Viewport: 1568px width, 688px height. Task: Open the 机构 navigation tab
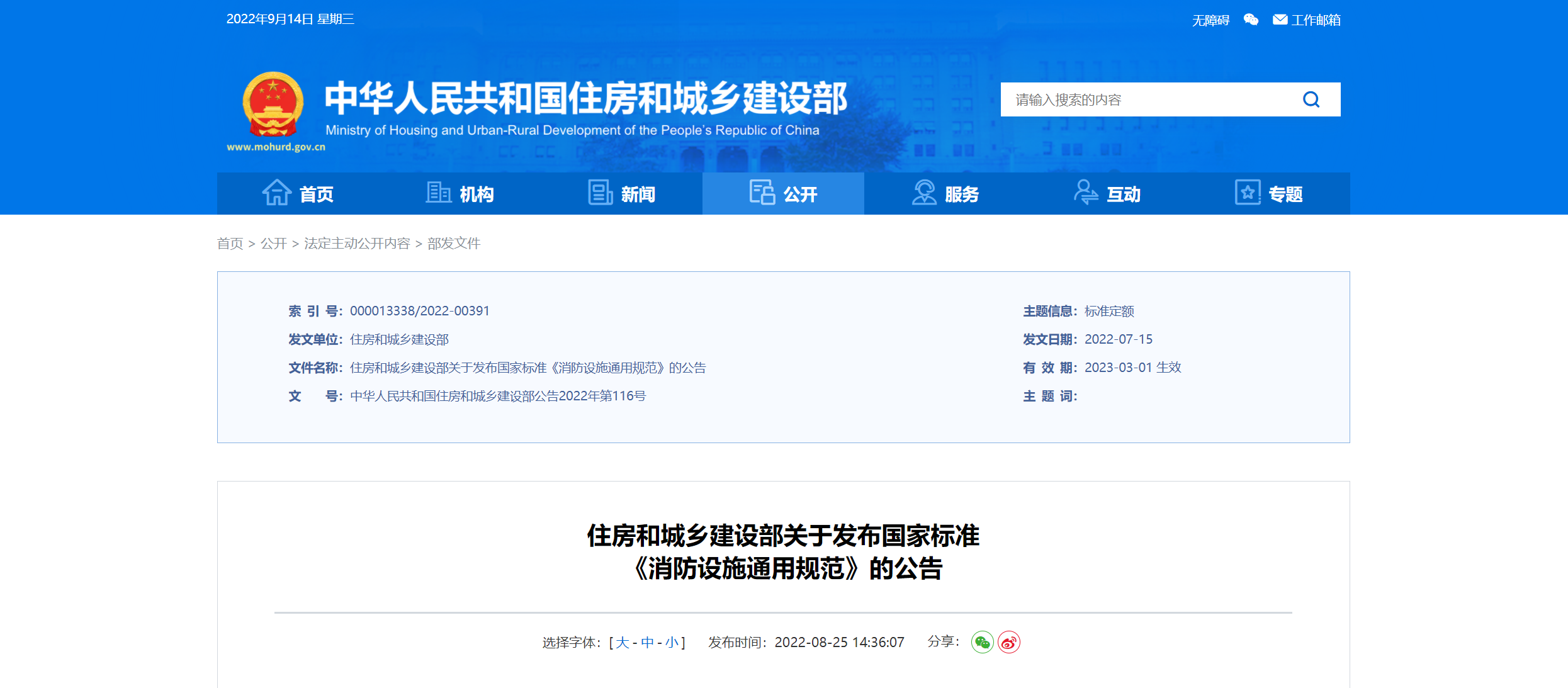[x=460, y=193]
